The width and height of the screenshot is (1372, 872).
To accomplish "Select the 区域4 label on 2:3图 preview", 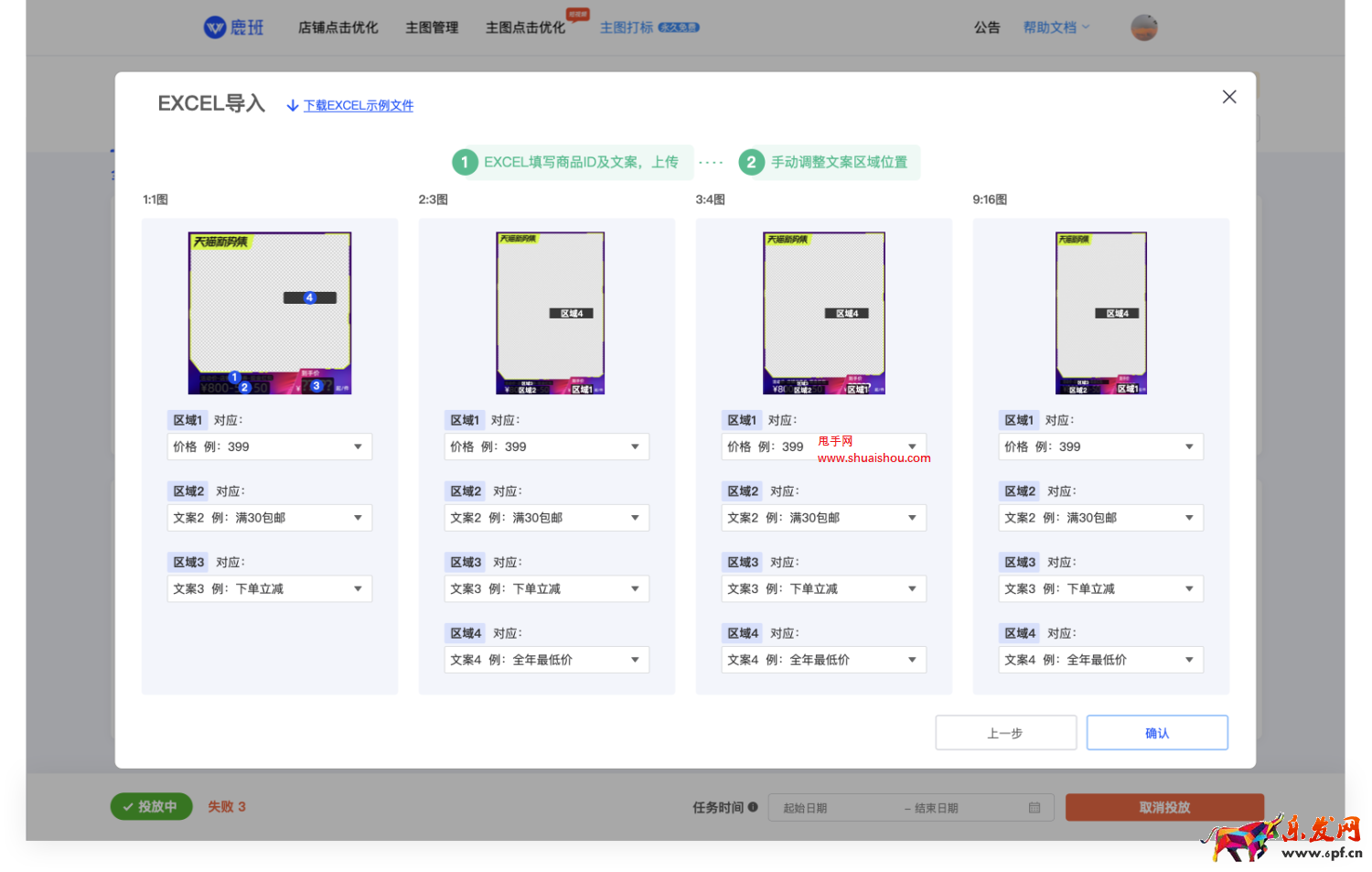I will (x=572, y=313).
